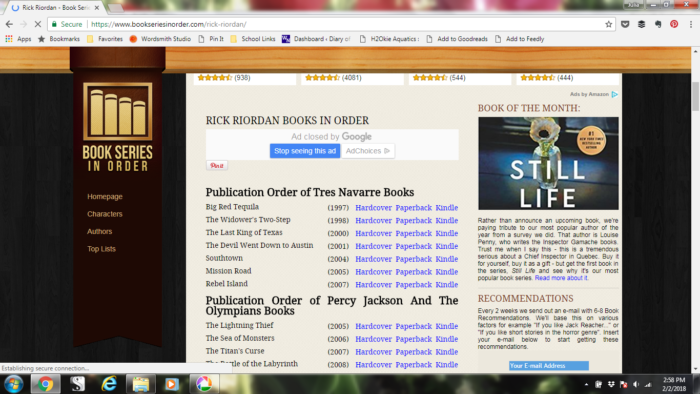
Task: Open Hardcover link for The Titan's Curse
Action: [x=374, y=352]
